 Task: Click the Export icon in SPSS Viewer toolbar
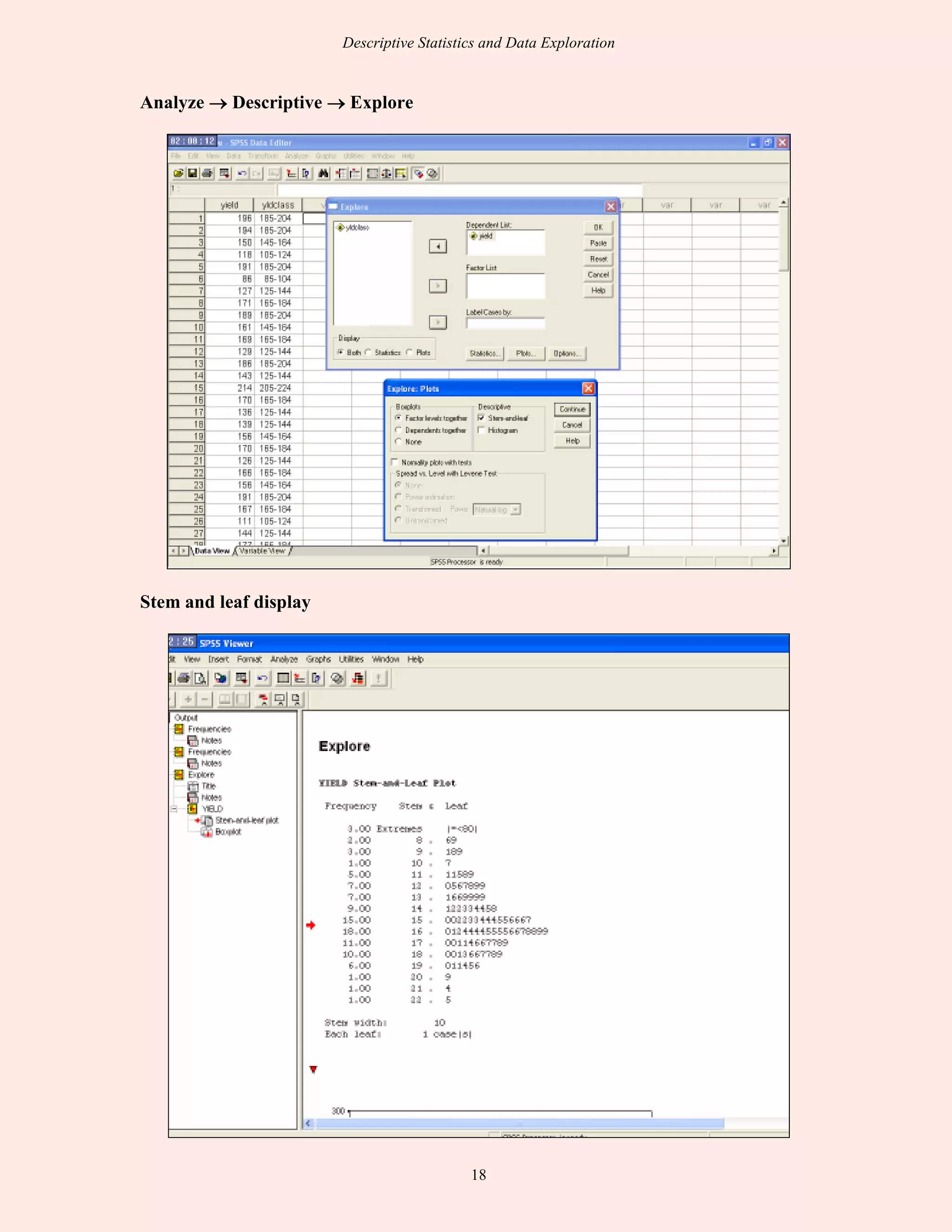[x=221, y=678]
